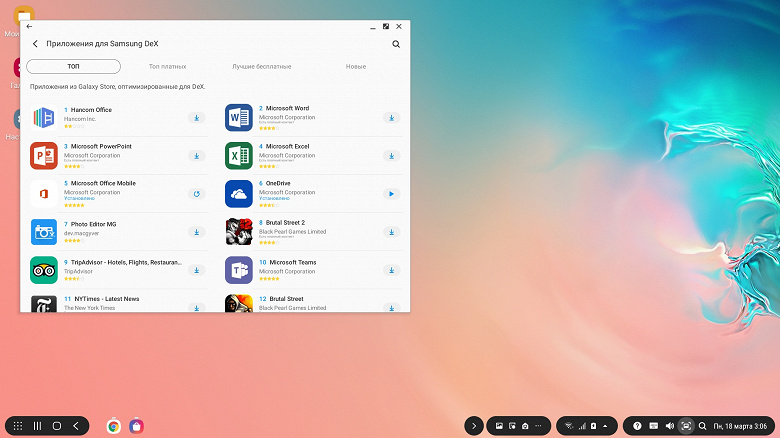Open the date and time Пн, 18 марта
The image size is (780, 438).
[740, 426]
